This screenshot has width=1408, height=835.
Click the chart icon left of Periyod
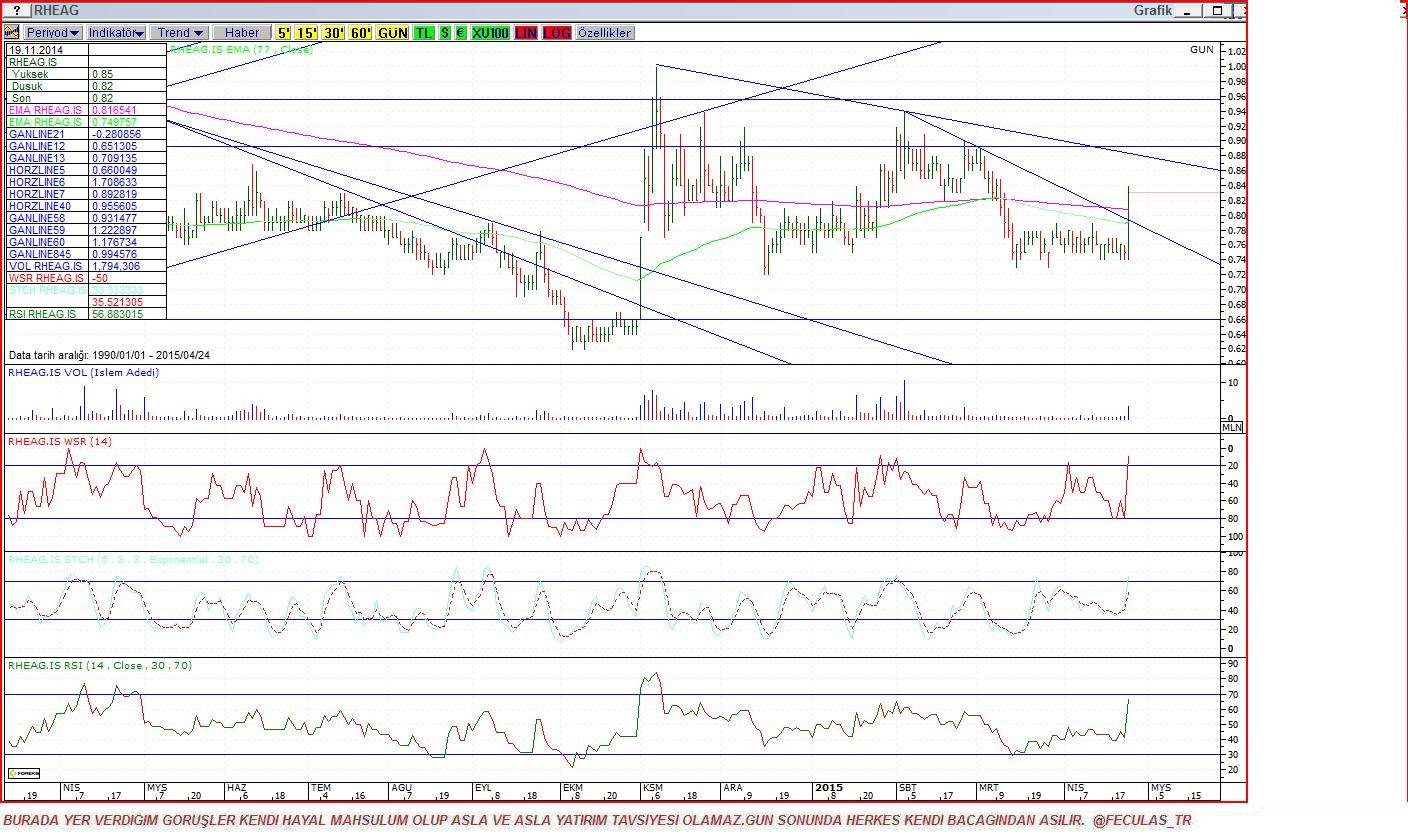coord(12,33)
